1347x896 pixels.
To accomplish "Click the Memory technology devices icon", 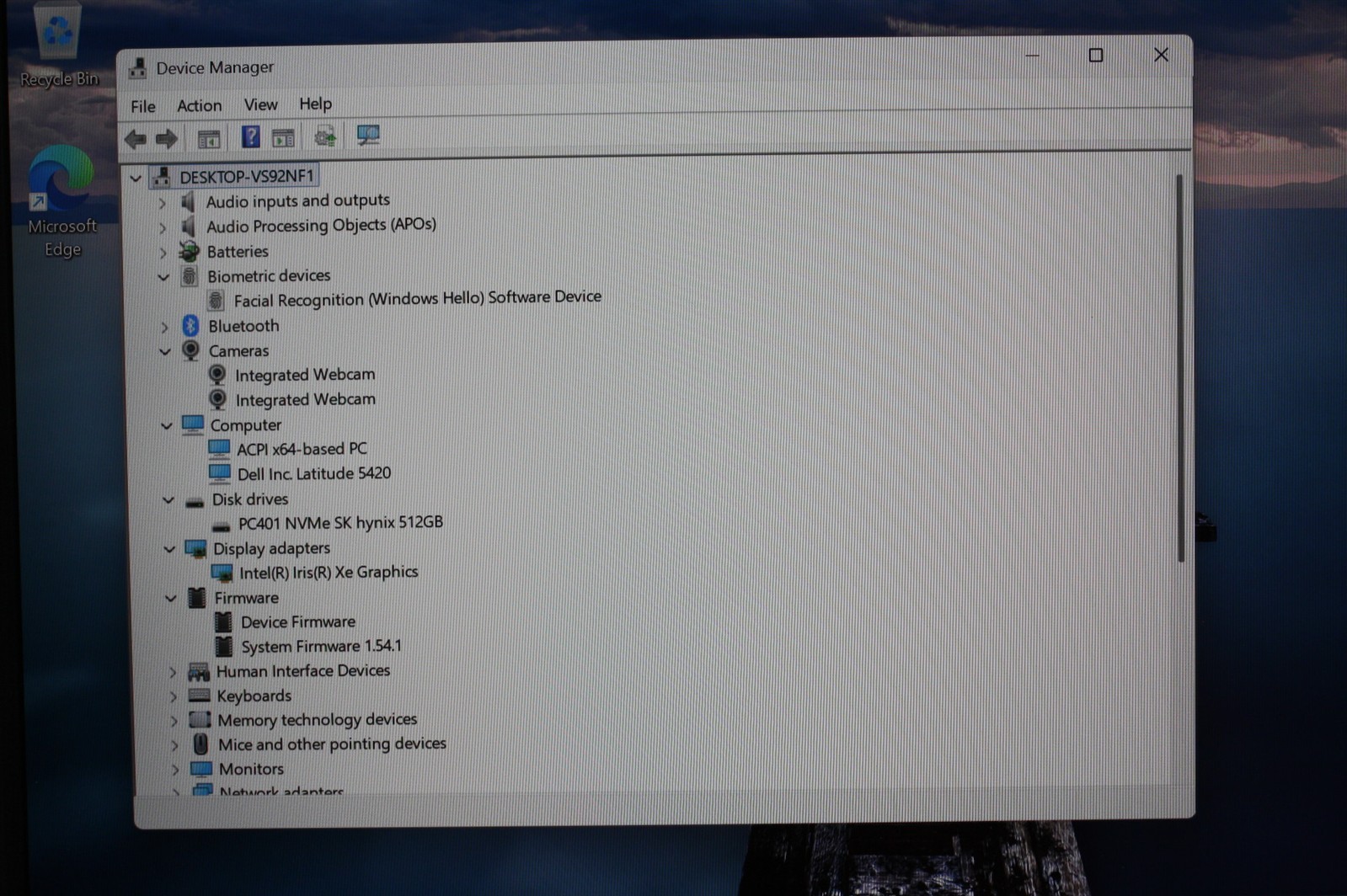I will (x=200, y=720).
